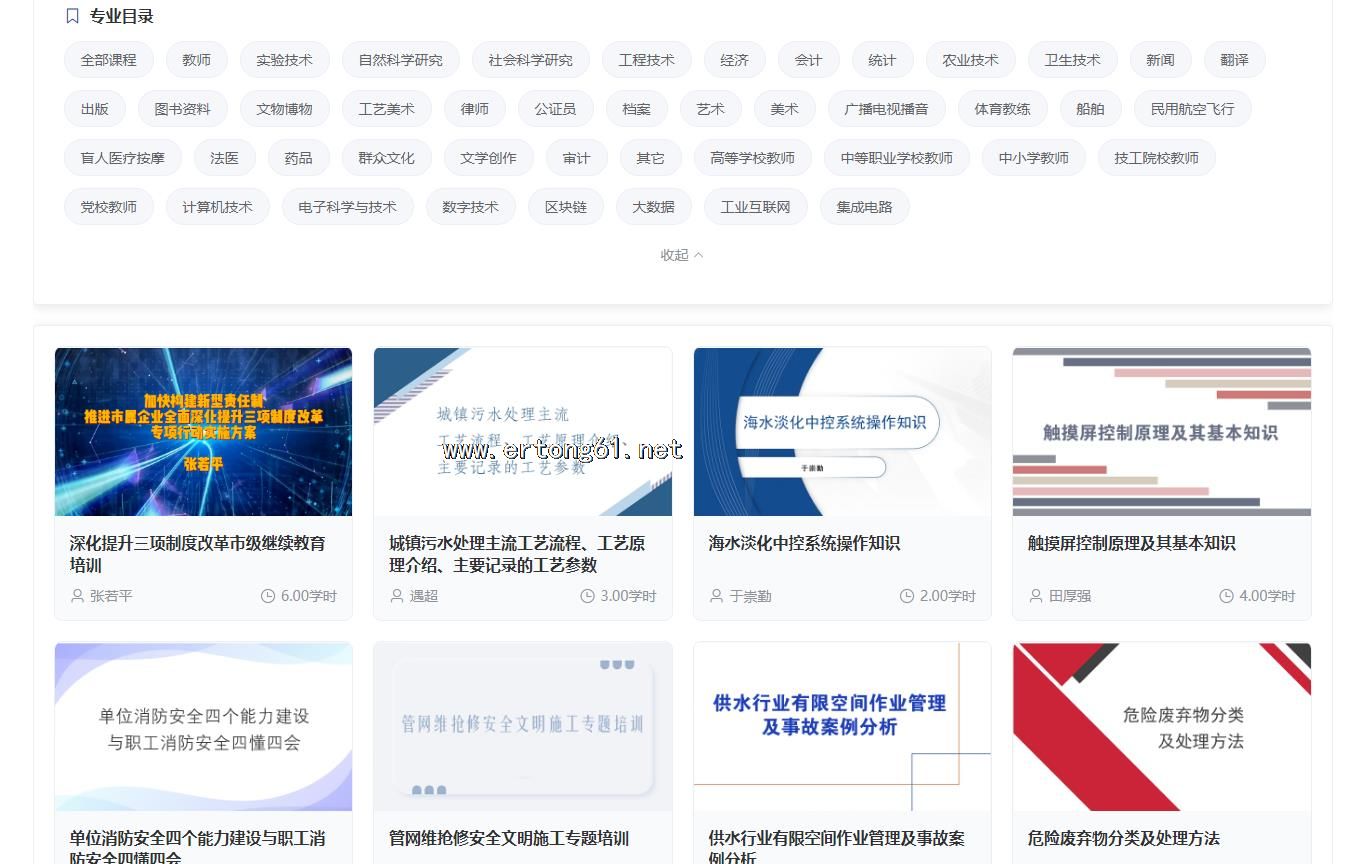Click the person icon next to 遇超
Viewport: 1366px width, 864px height.
pyautogui.click(x=396, y=596)
